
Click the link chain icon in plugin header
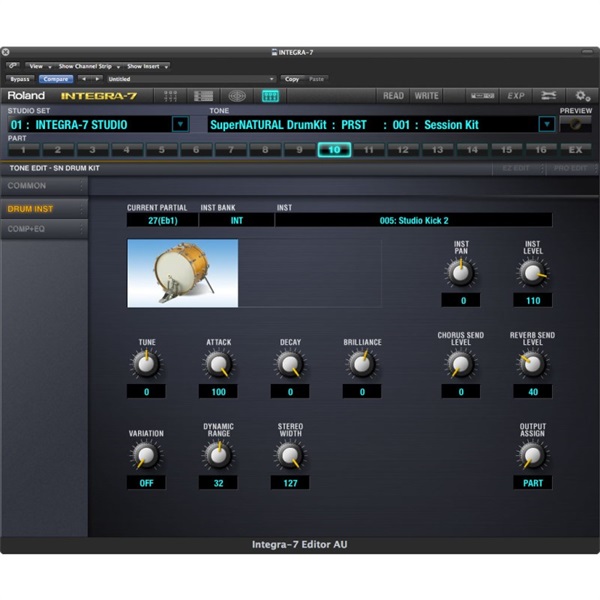click(x=13, y=66)
